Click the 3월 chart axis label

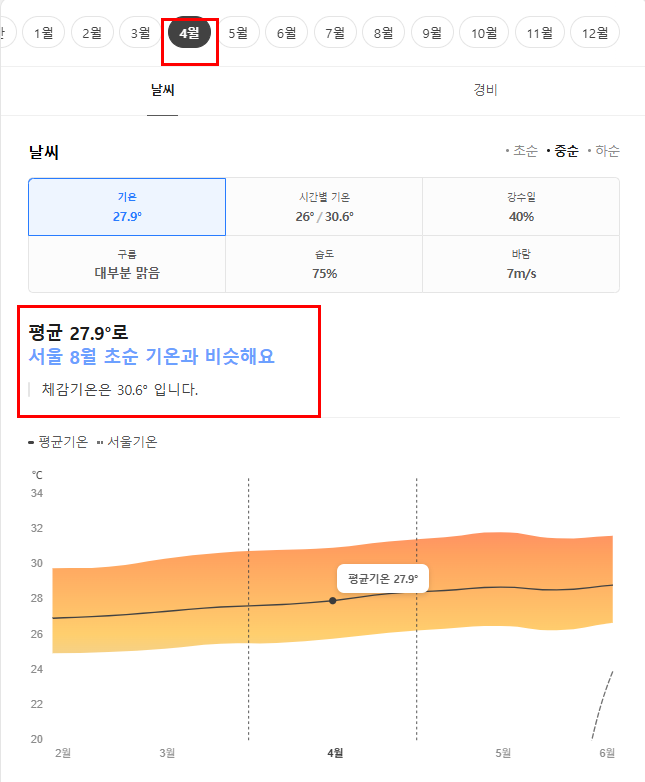pyautogui.click(x=167, y=753)
